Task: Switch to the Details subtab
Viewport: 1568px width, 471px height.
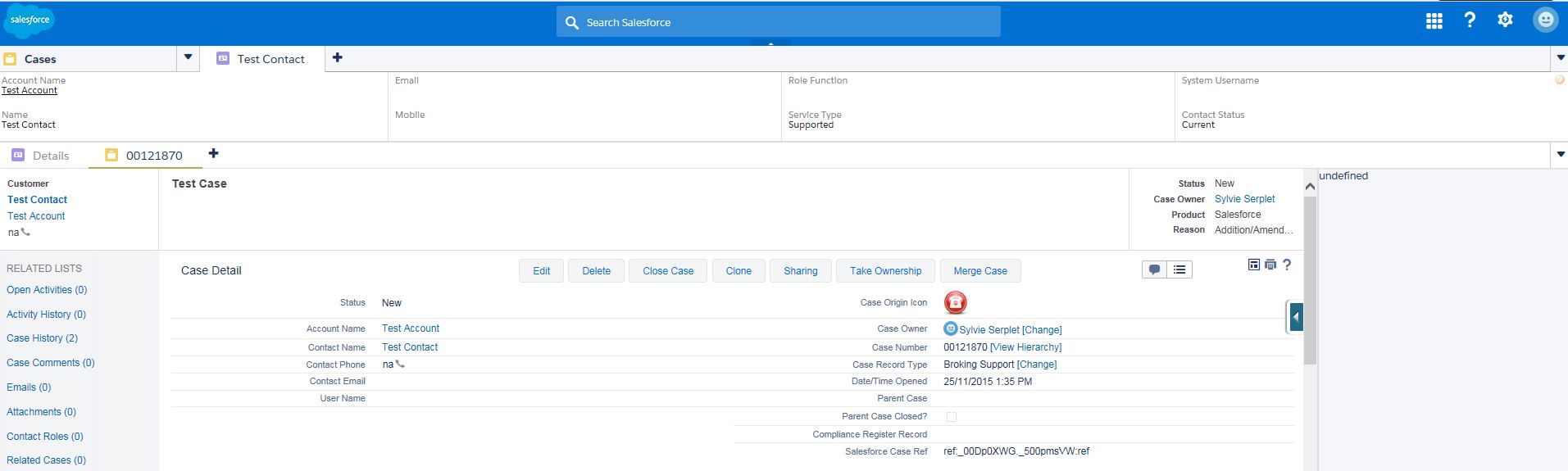Action: click(x=41, y=156)
